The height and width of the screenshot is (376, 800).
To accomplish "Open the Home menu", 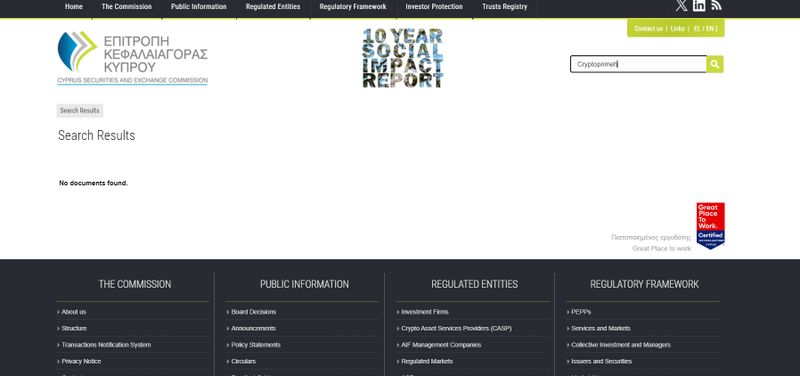I will tap(74, 7).
